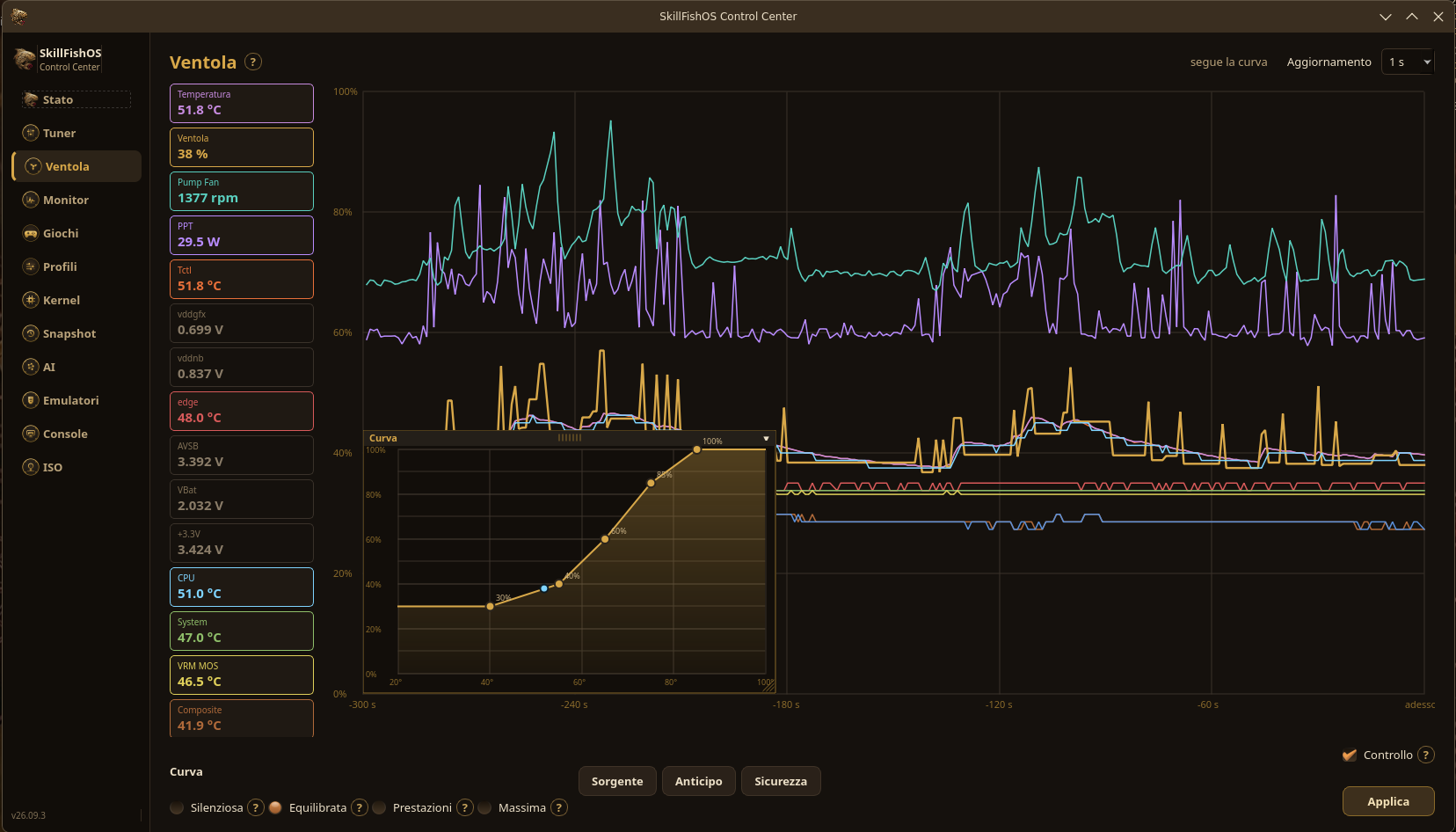Collapse the Curva panel with its arrow
The height and width of the screenshot is (832, 1456).
pyautogui.click(x=766, y=438)
